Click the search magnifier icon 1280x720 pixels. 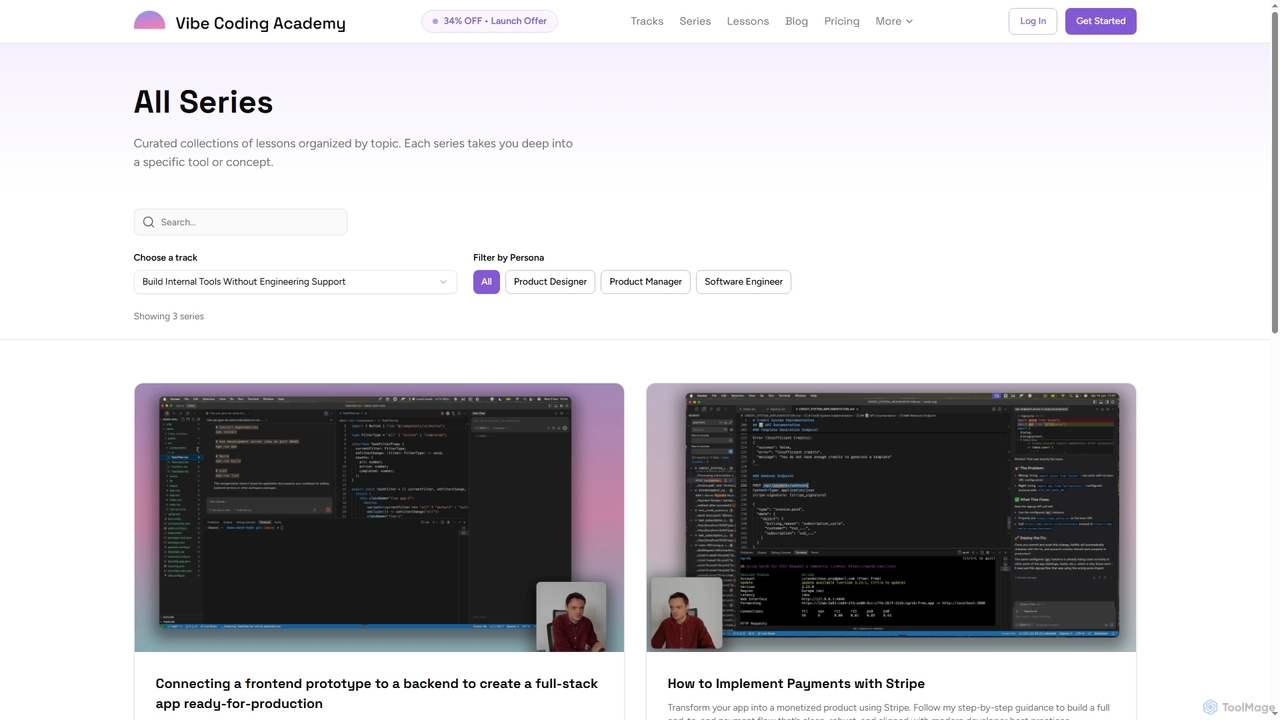[x=149, y=222]
